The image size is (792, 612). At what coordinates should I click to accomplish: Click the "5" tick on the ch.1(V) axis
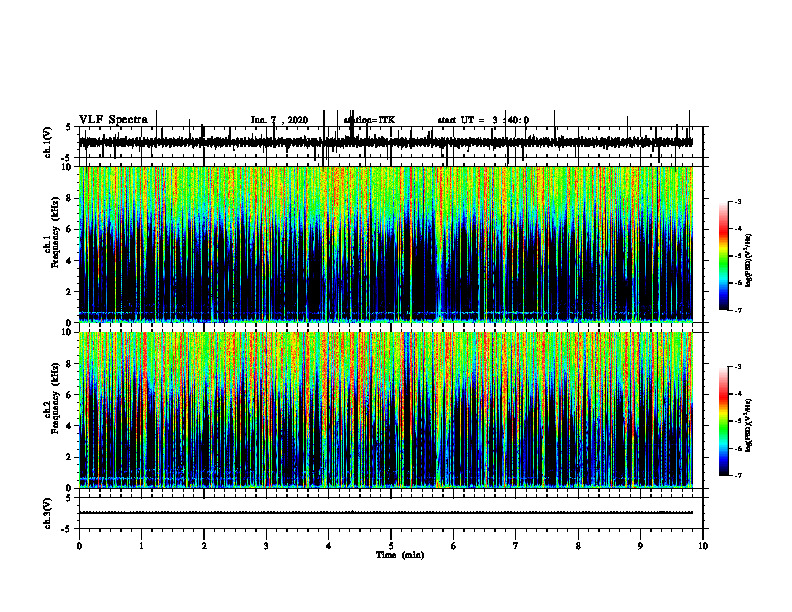click(68, 127)
